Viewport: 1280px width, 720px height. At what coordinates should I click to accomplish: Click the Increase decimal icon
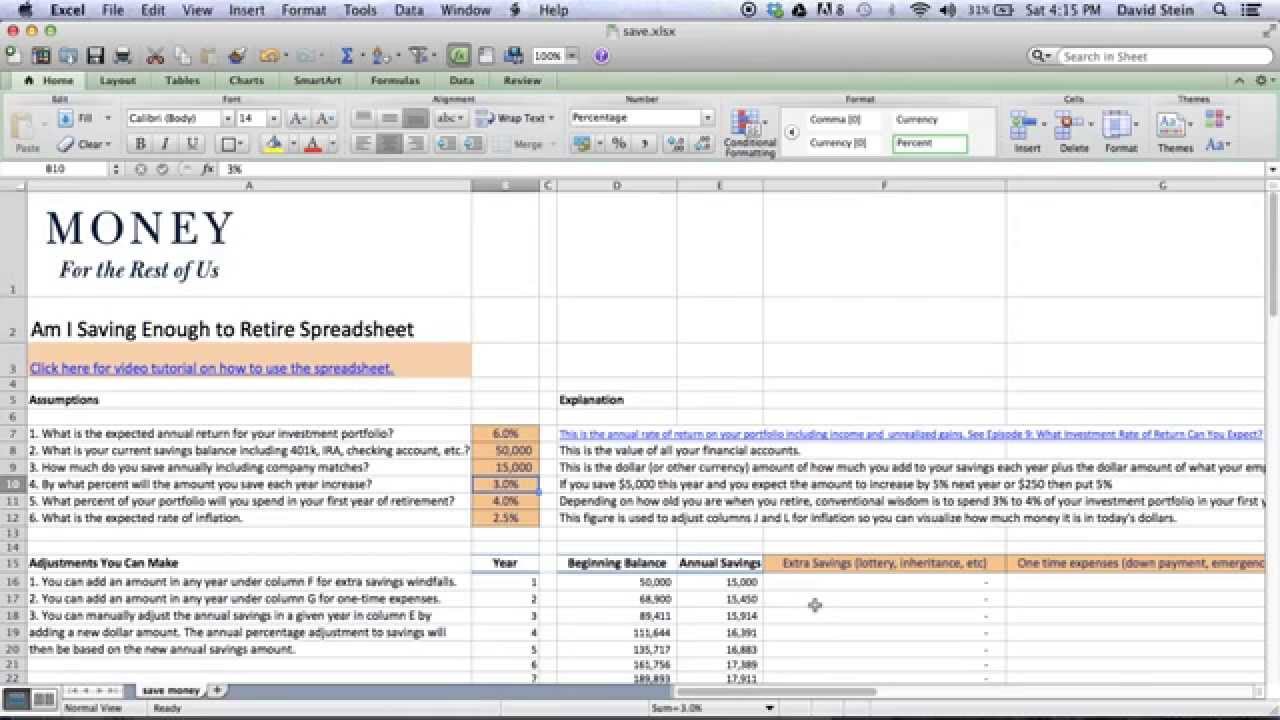677,144
